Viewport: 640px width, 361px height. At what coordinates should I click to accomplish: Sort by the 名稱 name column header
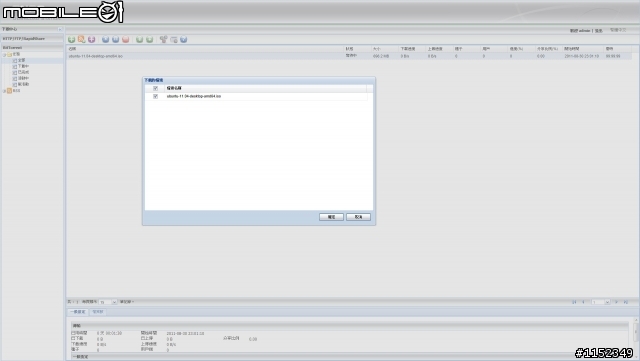pos(205,49)
